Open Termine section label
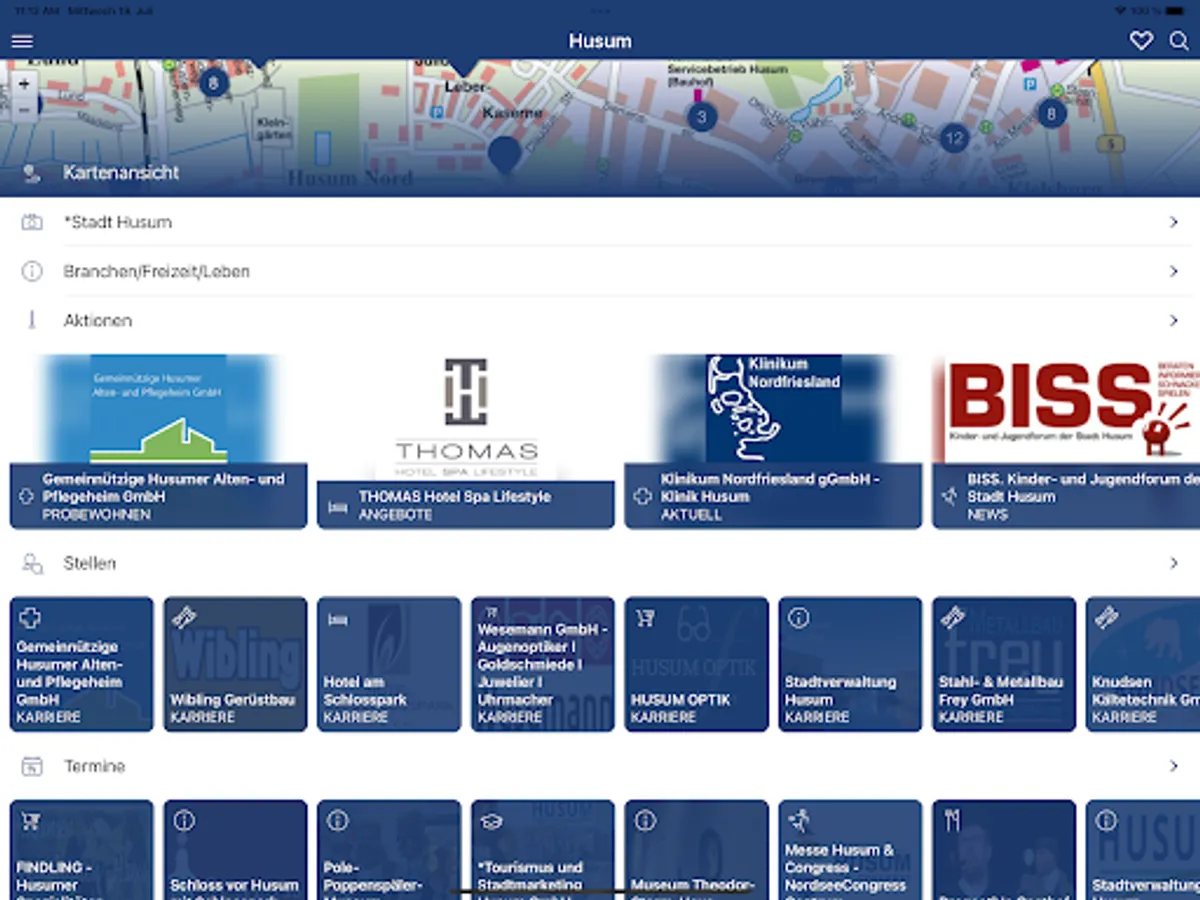The width and height of the screenshot is (1200, 900). tap(95, 767)
